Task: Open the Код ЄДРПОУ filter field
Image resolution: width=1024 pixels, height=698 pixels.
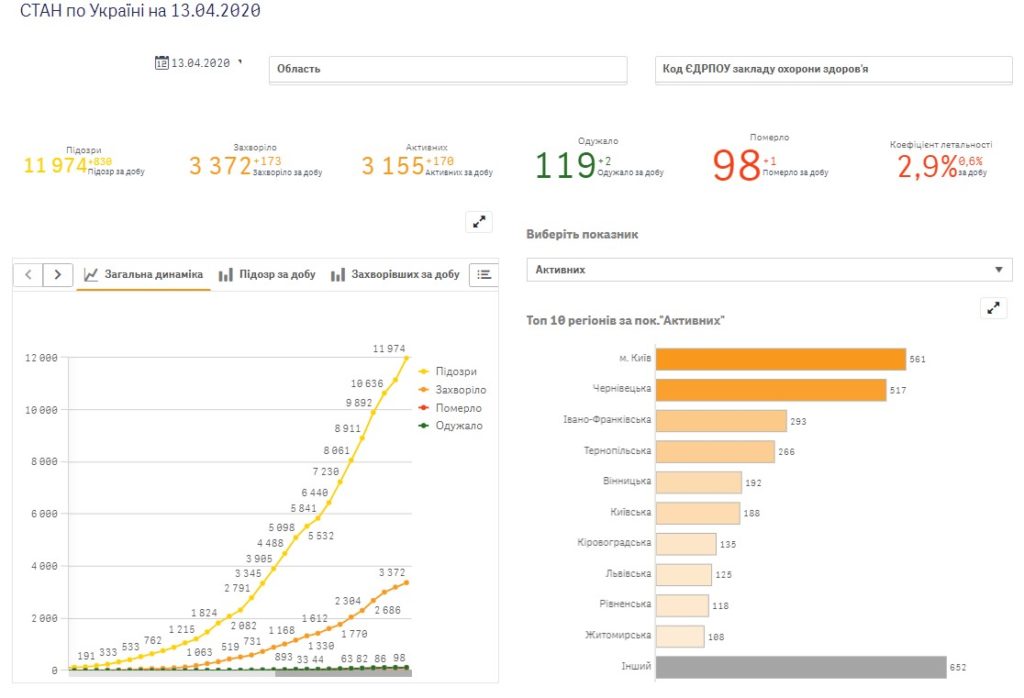Action: pyautogui.click(x=833, y=70)
